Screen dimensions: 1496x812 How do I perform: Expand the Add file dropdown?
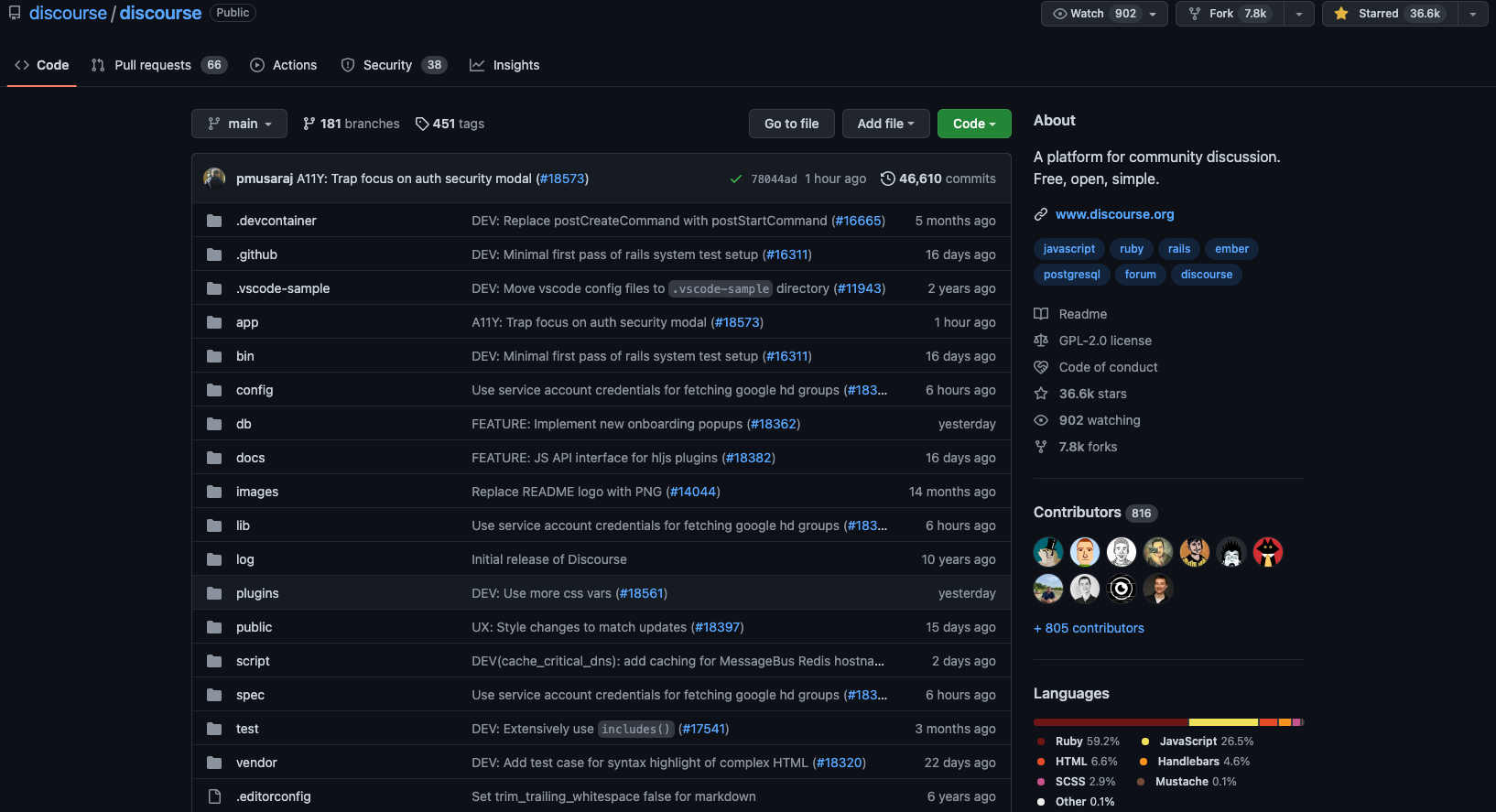point(885,124)
